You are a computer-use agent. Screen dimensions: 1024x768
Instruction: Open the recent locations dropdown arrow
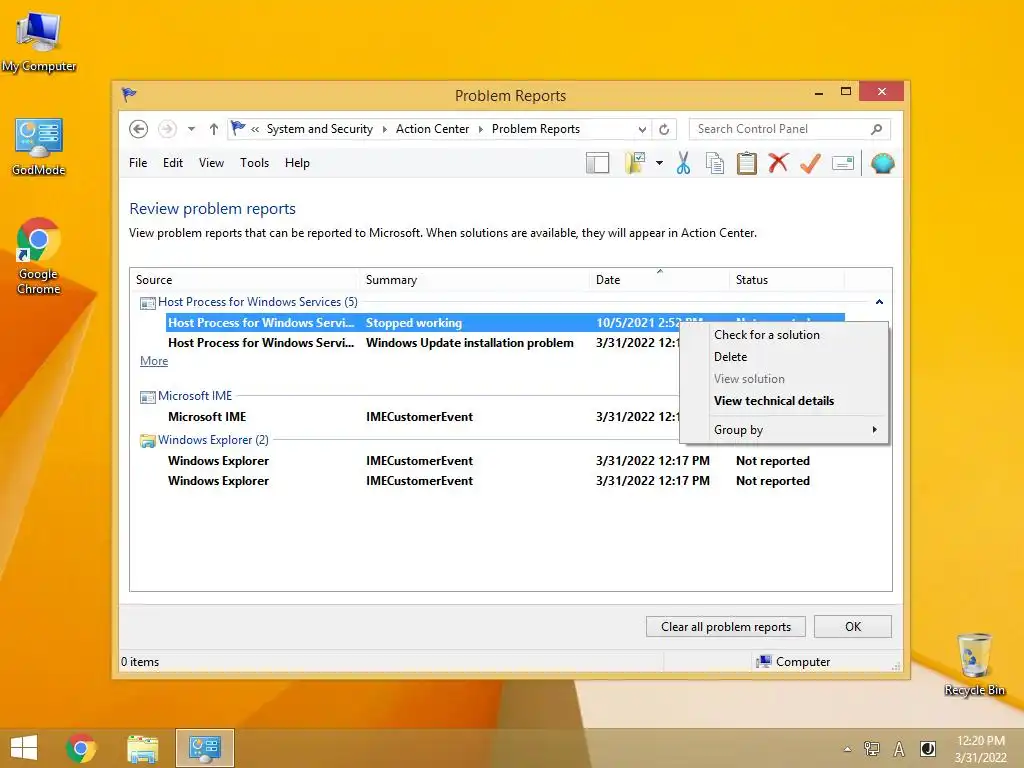click(x=191, y=129)
